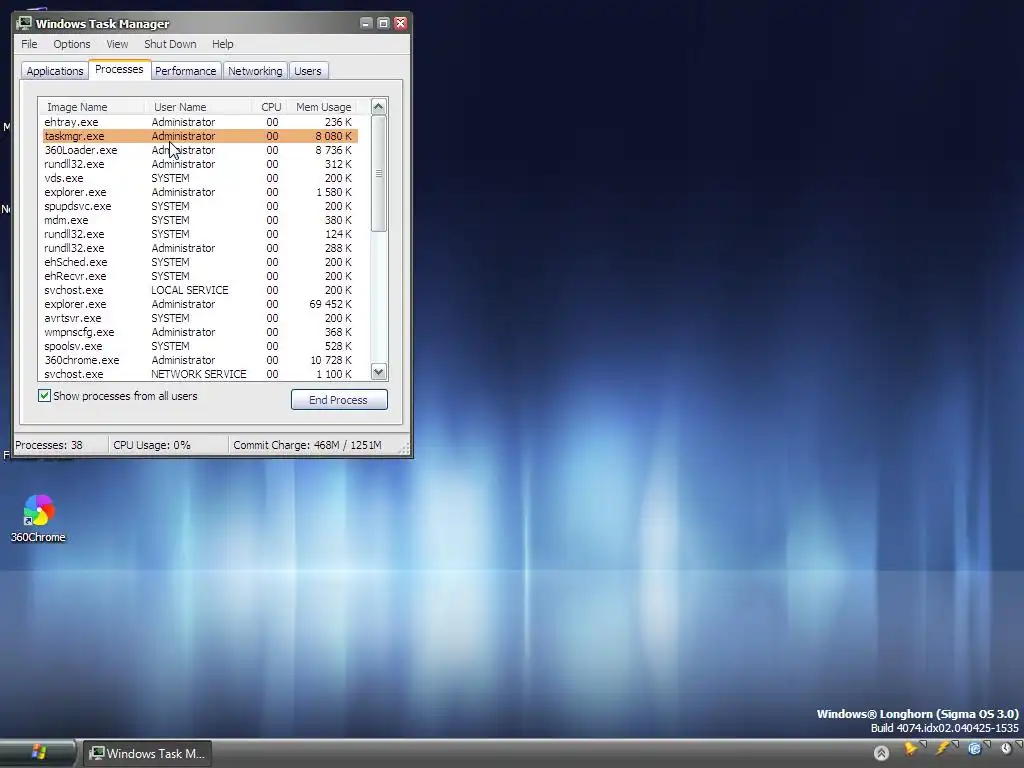Open the Options menu
Viewport: 1024px width, 768px height.
click(72, 44)
